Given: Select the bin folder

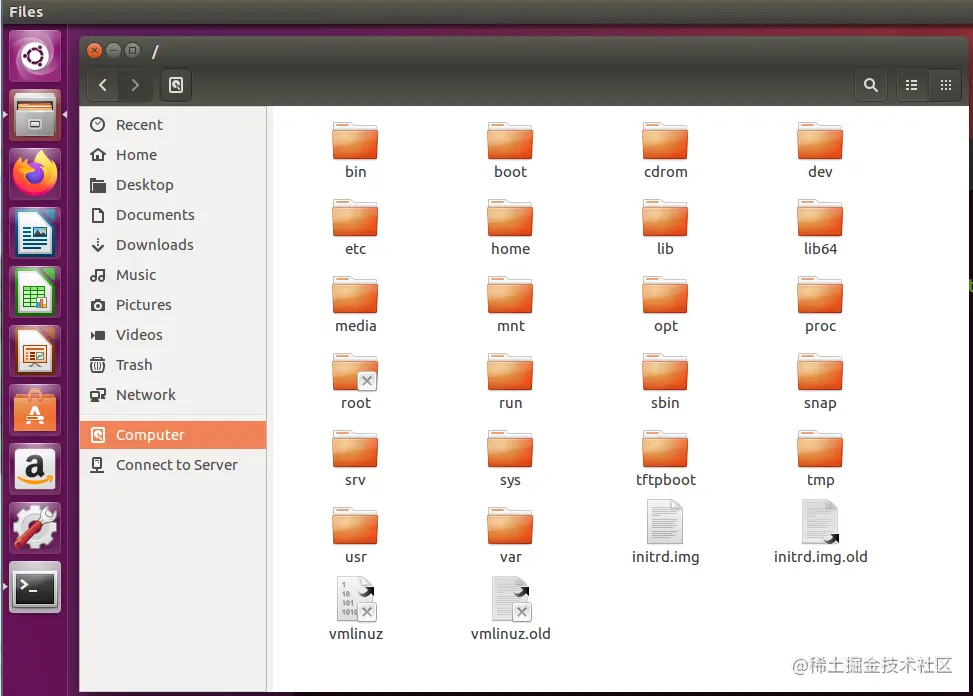Looking at the screenshot, I should [355, 151].
